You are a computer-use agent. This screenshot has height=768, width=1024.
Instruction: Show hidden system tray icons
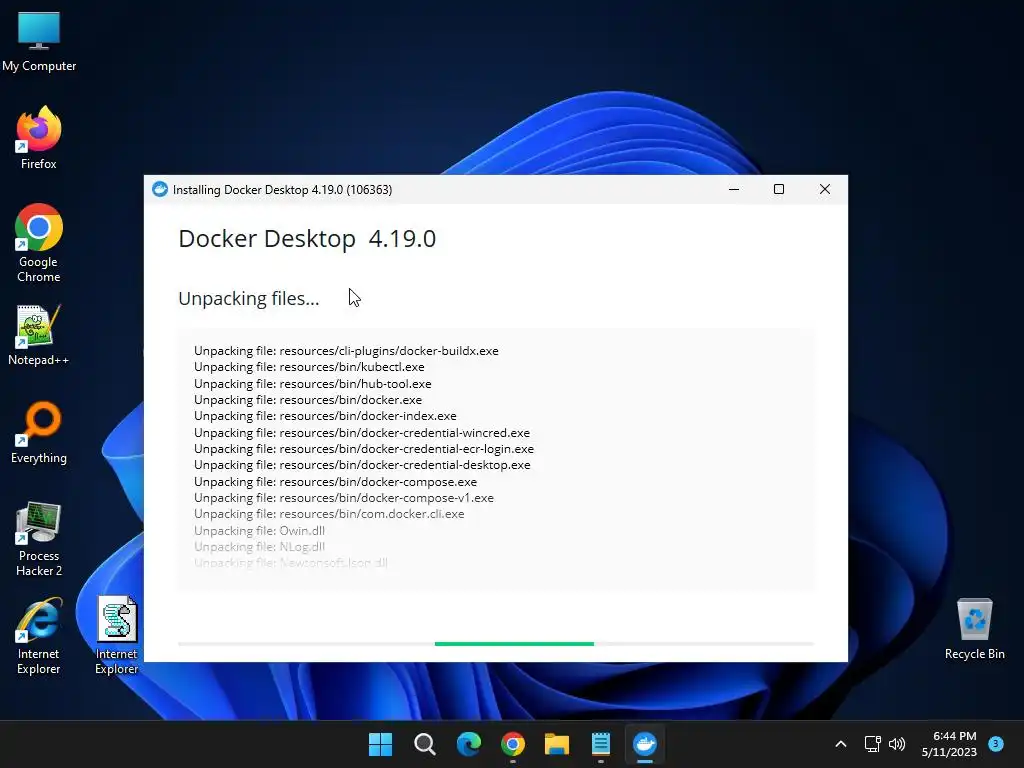[x=841, y=744]
